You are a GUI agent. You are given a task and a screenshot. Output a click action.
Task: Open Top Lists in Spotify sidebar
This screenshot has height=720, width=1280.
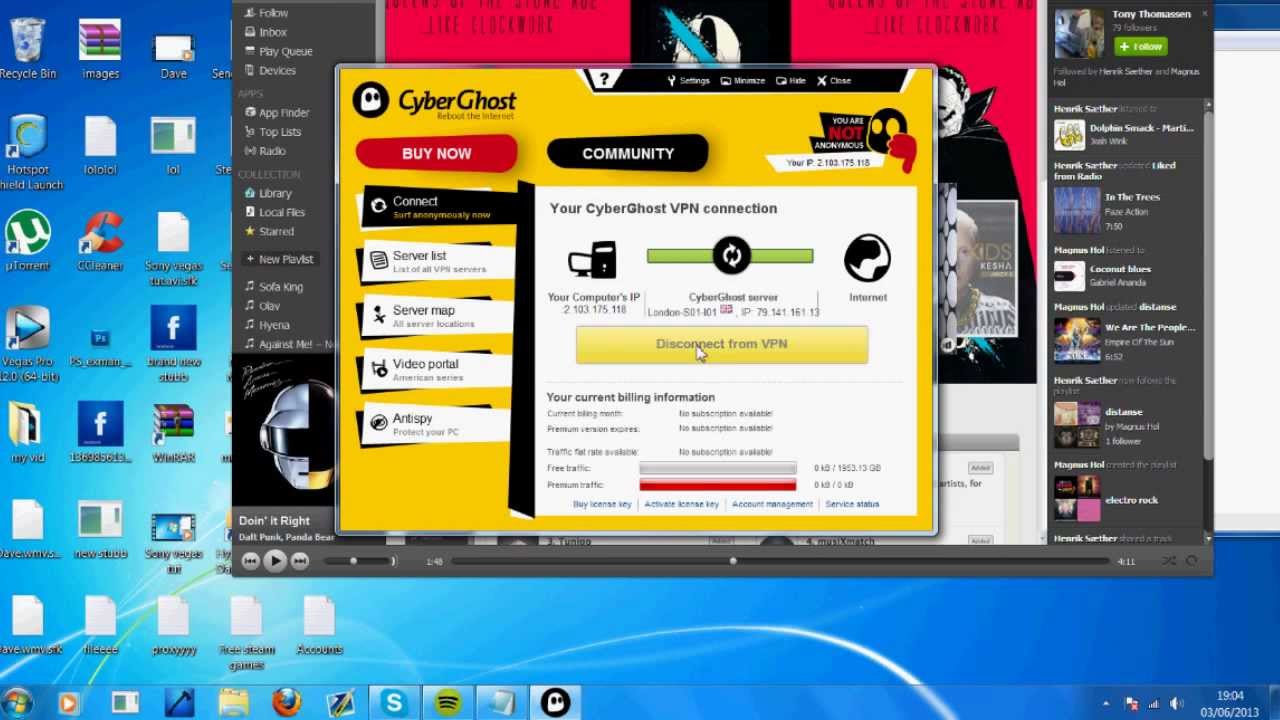point(273,132)
